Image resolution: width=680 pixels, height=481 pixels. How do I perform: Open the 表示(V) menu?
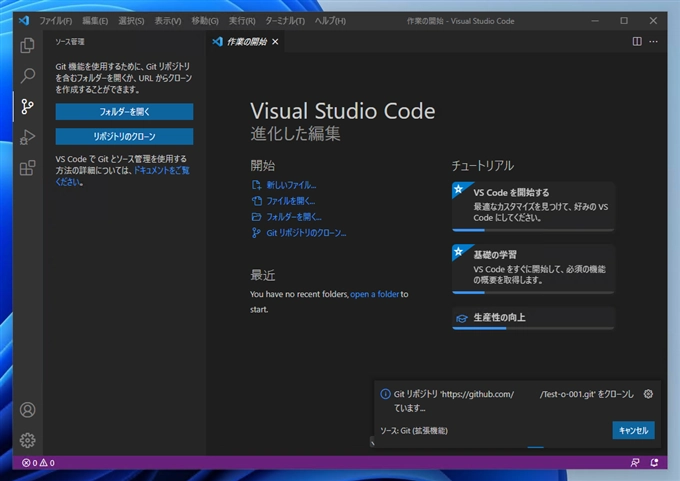point(168,21)
